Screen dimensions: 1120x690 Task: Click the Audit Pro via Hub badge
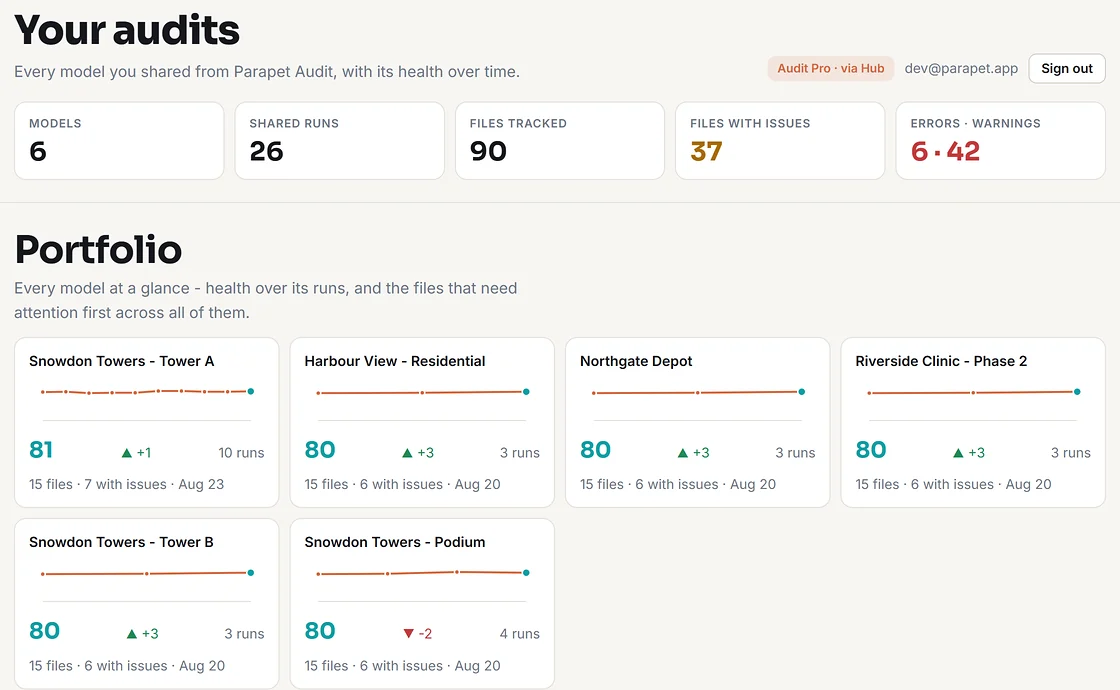(831, 69)
